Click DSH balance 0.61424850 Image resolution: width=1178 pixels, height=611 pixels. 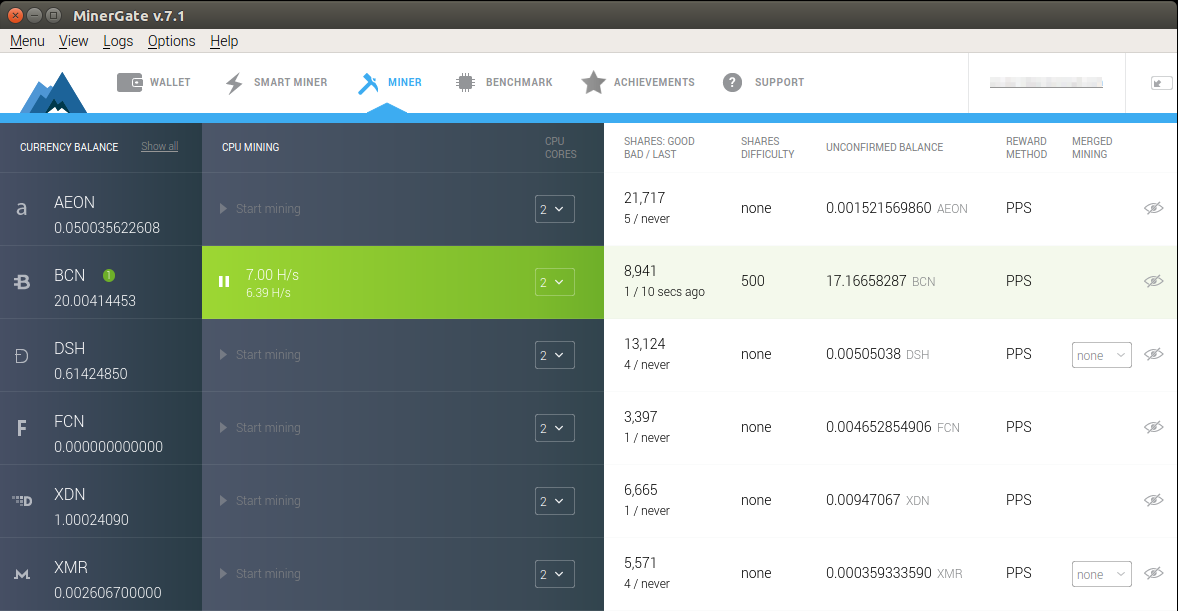click(x=91, y=374)
